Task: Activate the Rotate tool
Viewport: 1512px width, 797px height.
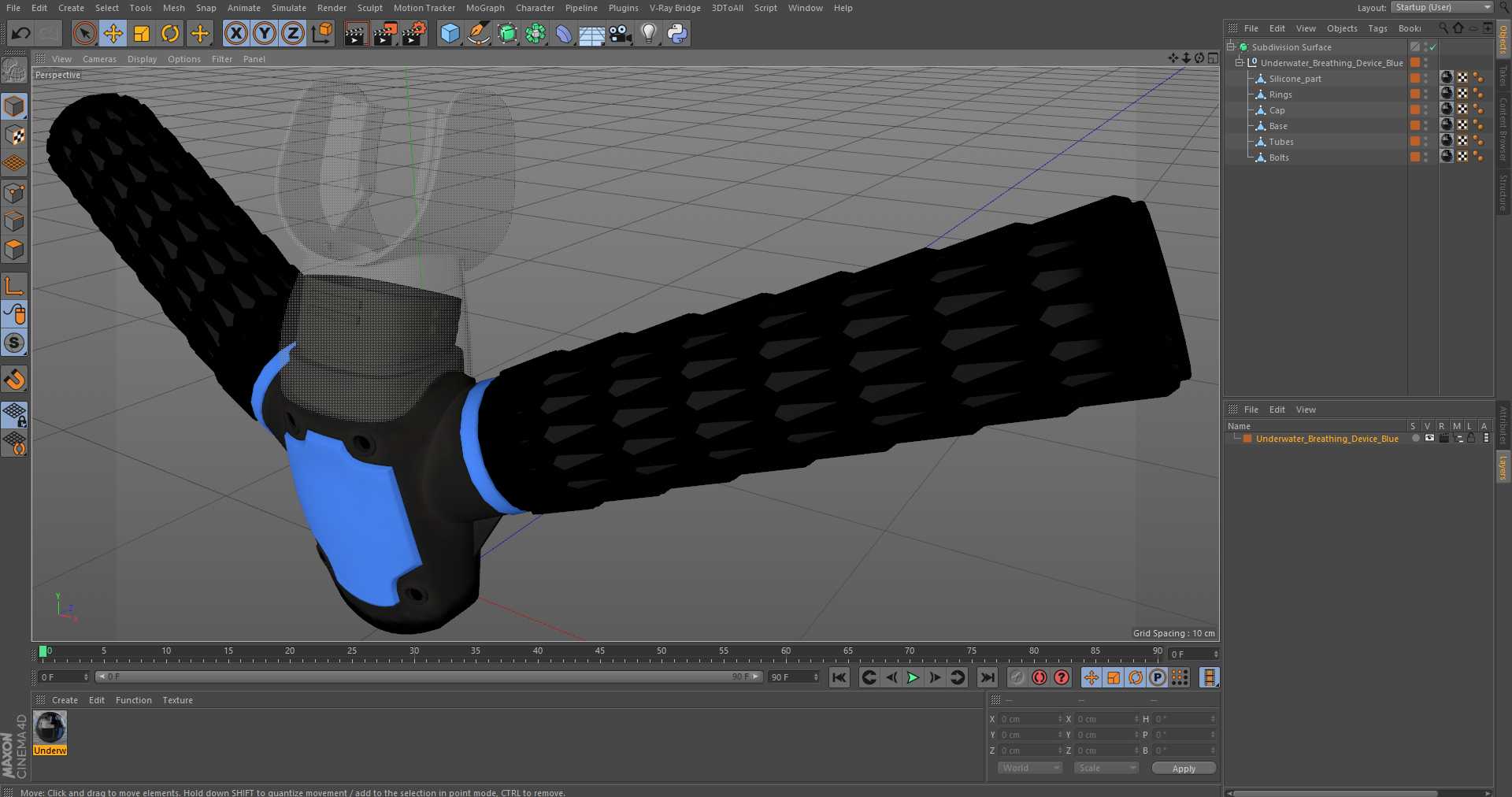Action: click(170, 33)
